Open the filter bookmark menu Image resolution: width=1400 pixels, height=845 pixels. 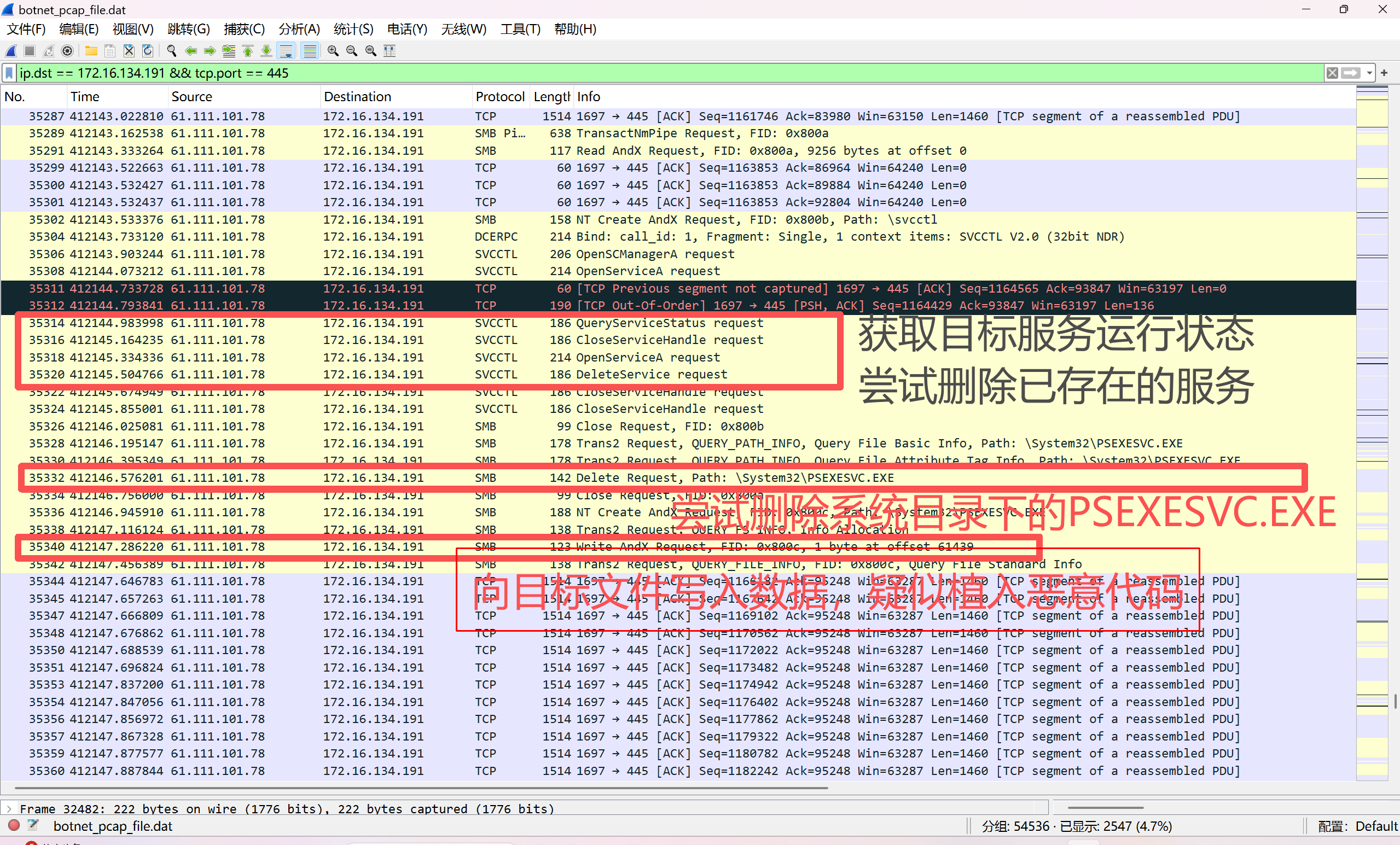coord(9,73)
